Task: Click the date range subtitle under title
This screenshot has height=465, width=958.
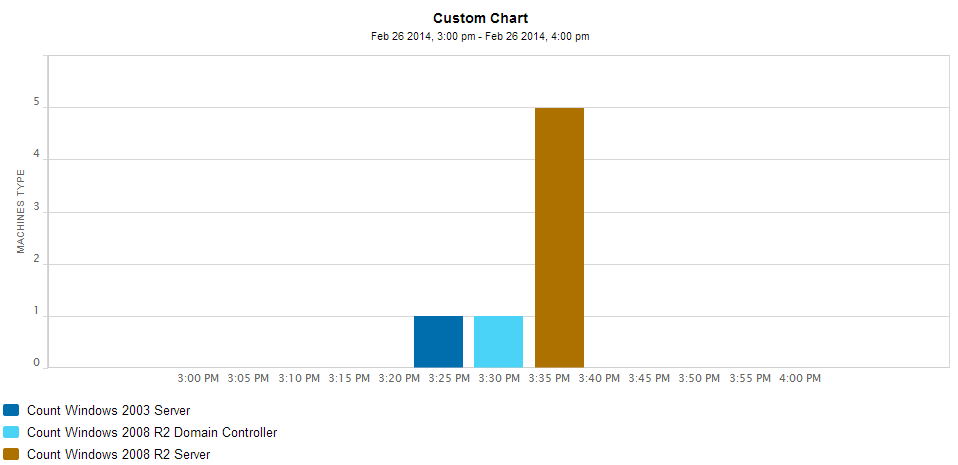Action: pyautogui.click(x=480, y=37)
